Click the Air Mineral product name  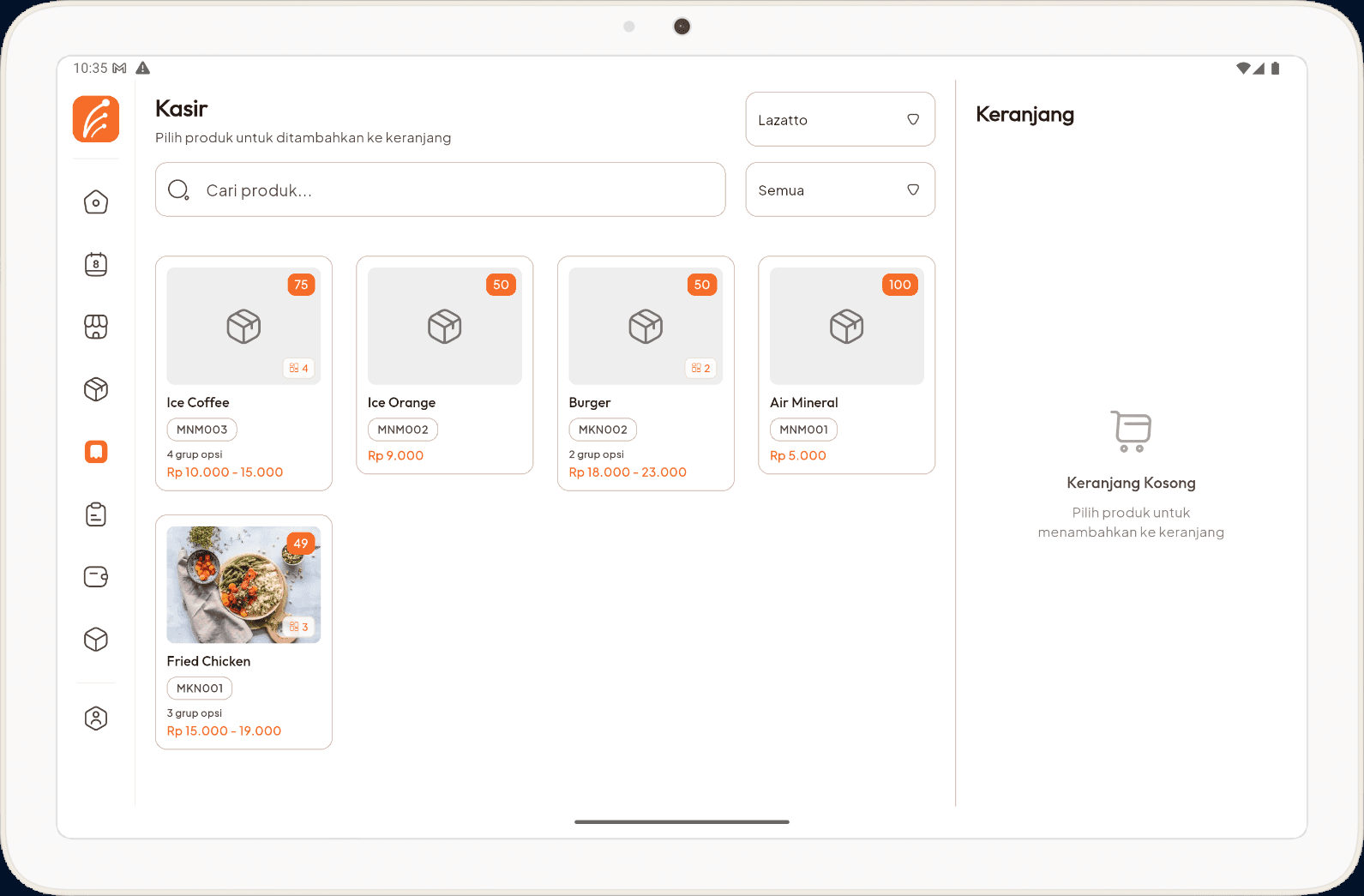tap(804, 403)
